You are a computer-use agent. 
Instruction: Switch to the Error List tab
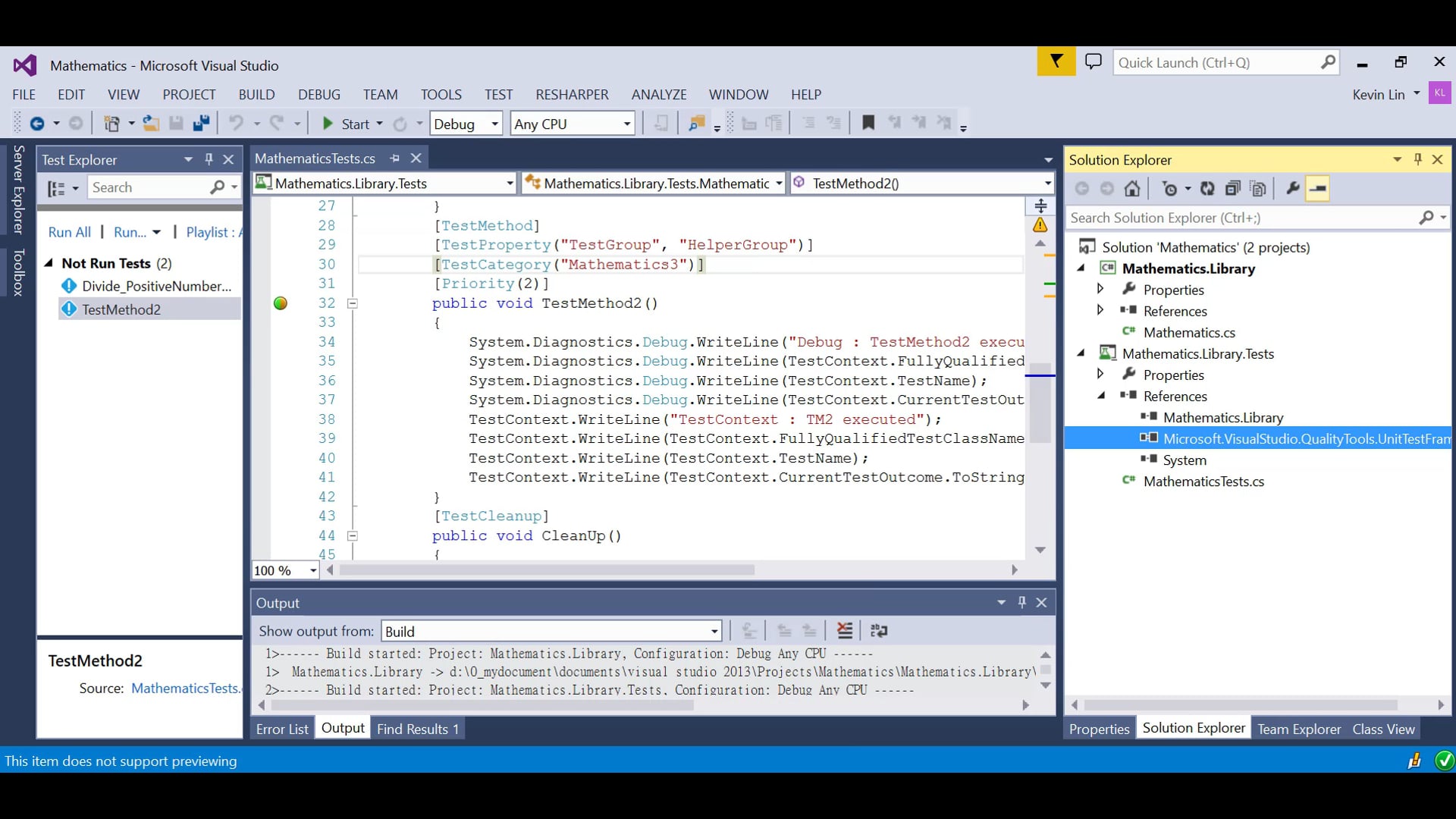point(282,729)
